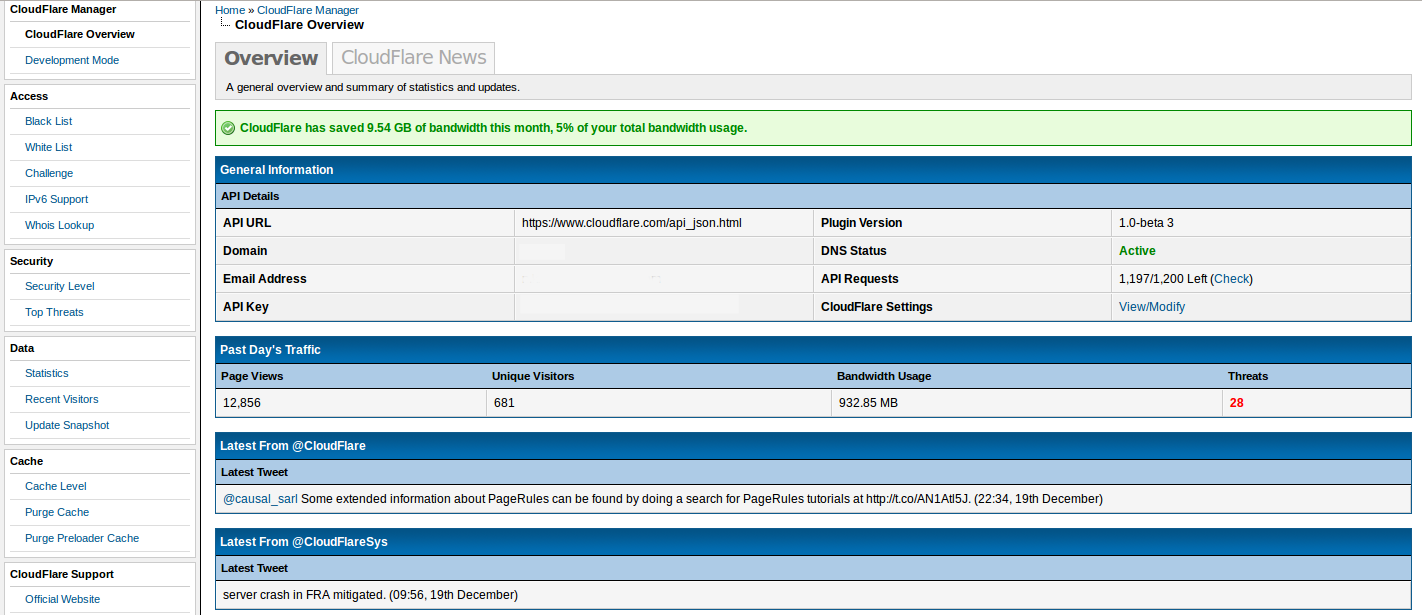Open the Whois Lookup tool
The image size is (1422, 615).
[60, 225]
